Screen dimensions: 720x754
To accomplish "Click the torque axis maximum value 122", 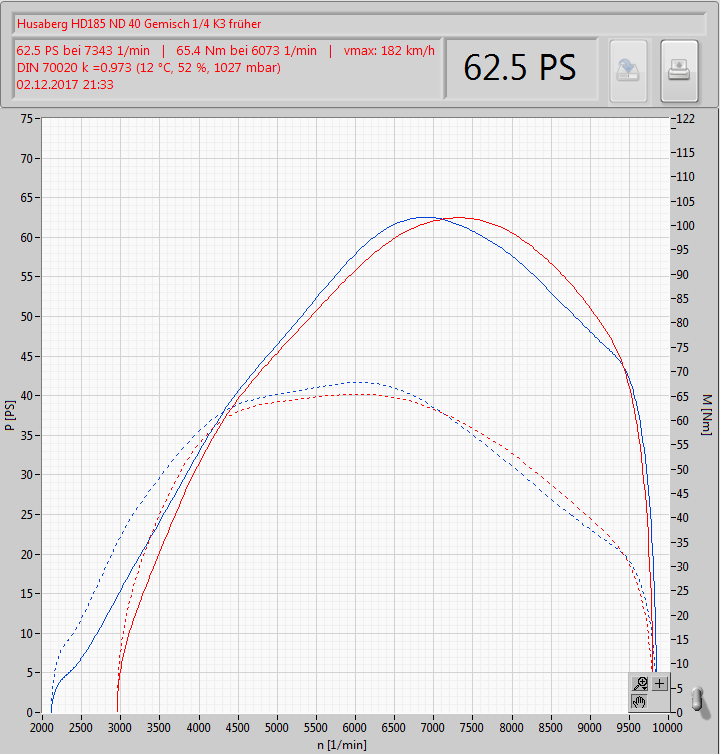I will (x=685, y=119).
